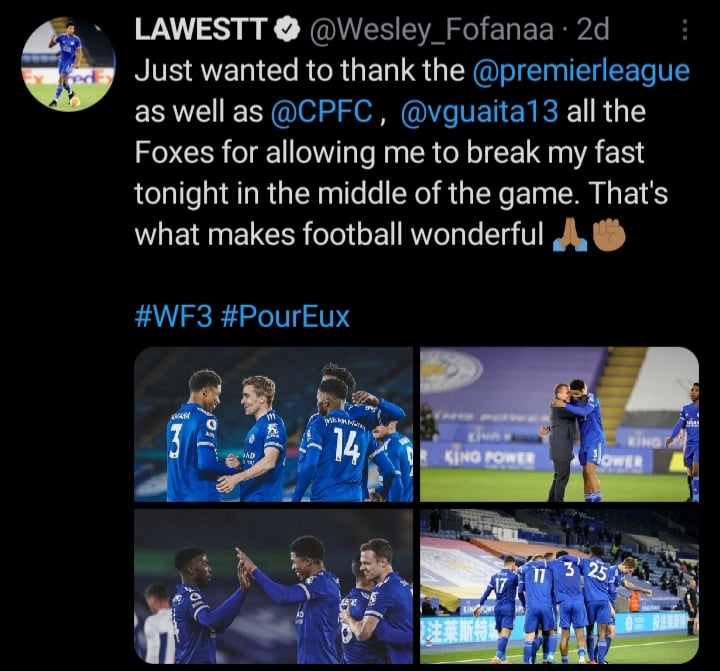Tap the verified badge next to LAWESTT
The image size is (720, 671).
tap(287, 29)
